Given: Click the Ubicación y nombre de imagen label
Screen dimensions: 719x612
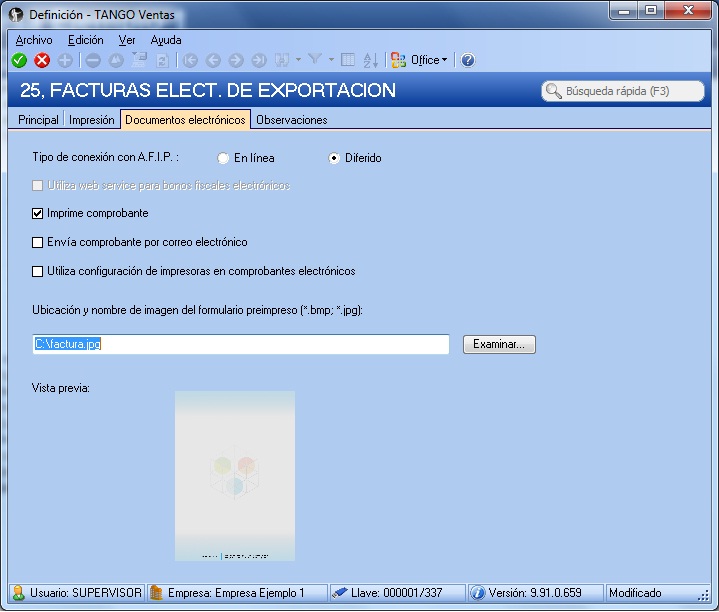Looking at the screenshot, I should click(x=197, y=310).
